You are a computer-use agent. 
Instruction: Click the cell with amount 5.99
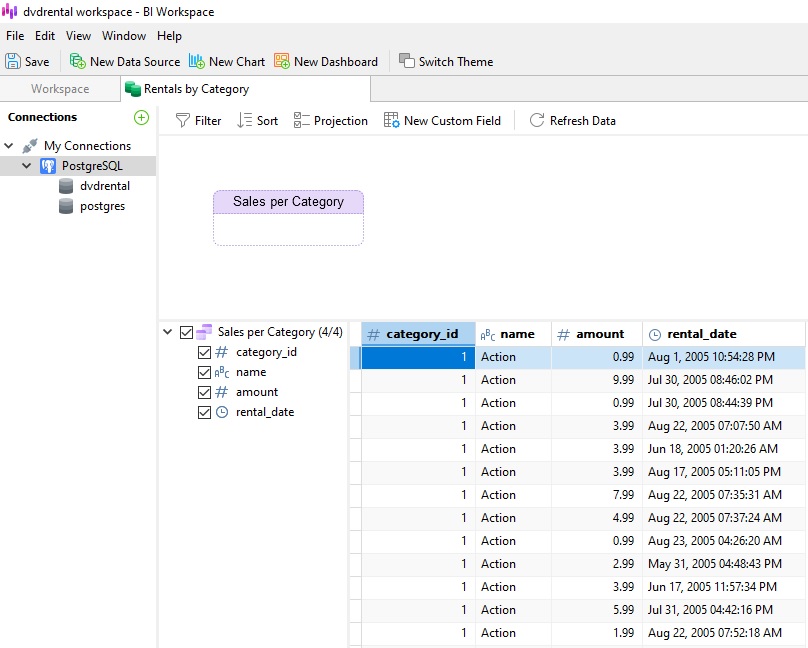click(597, 610)
